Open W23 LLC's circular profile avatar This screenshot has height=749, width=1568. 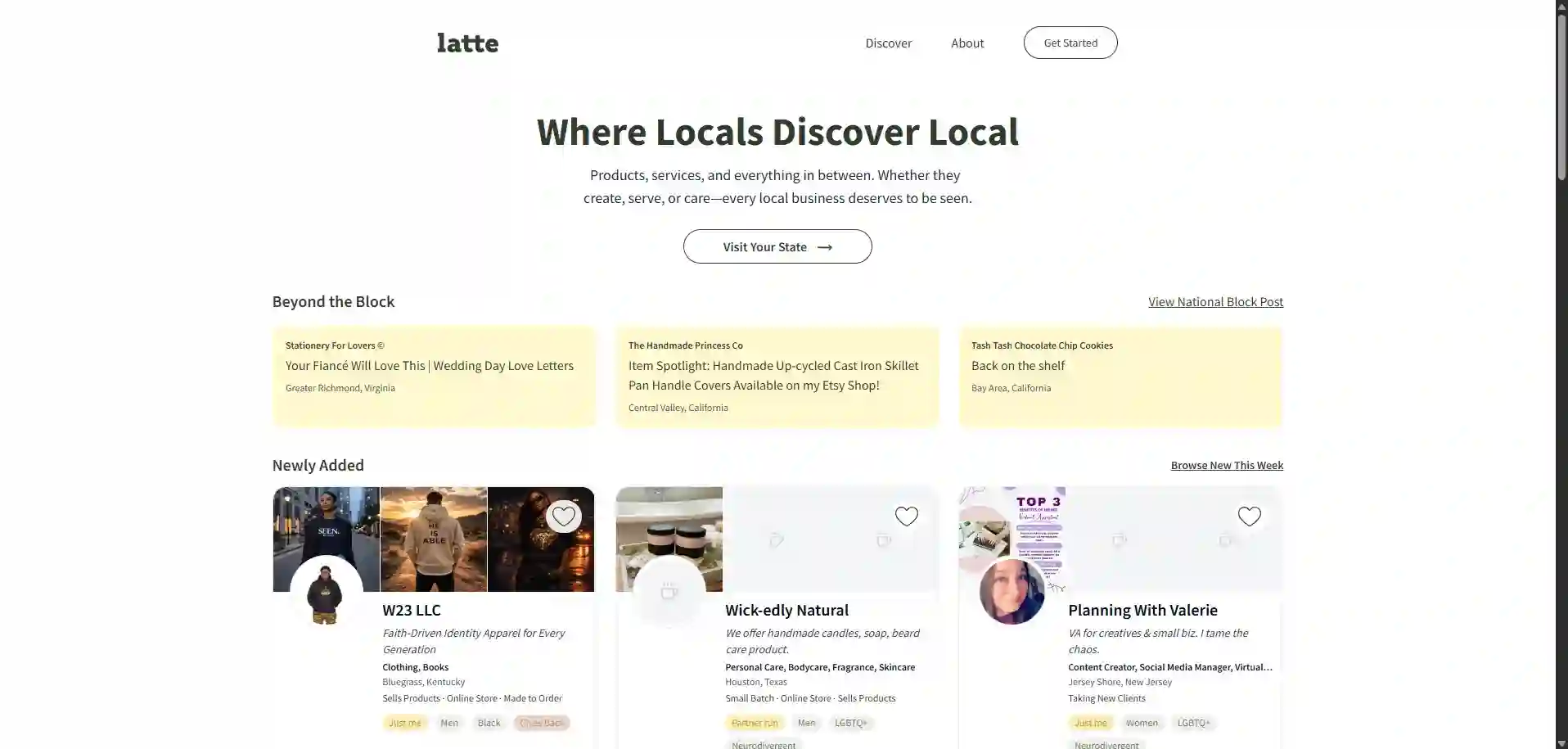pos(326,592)
